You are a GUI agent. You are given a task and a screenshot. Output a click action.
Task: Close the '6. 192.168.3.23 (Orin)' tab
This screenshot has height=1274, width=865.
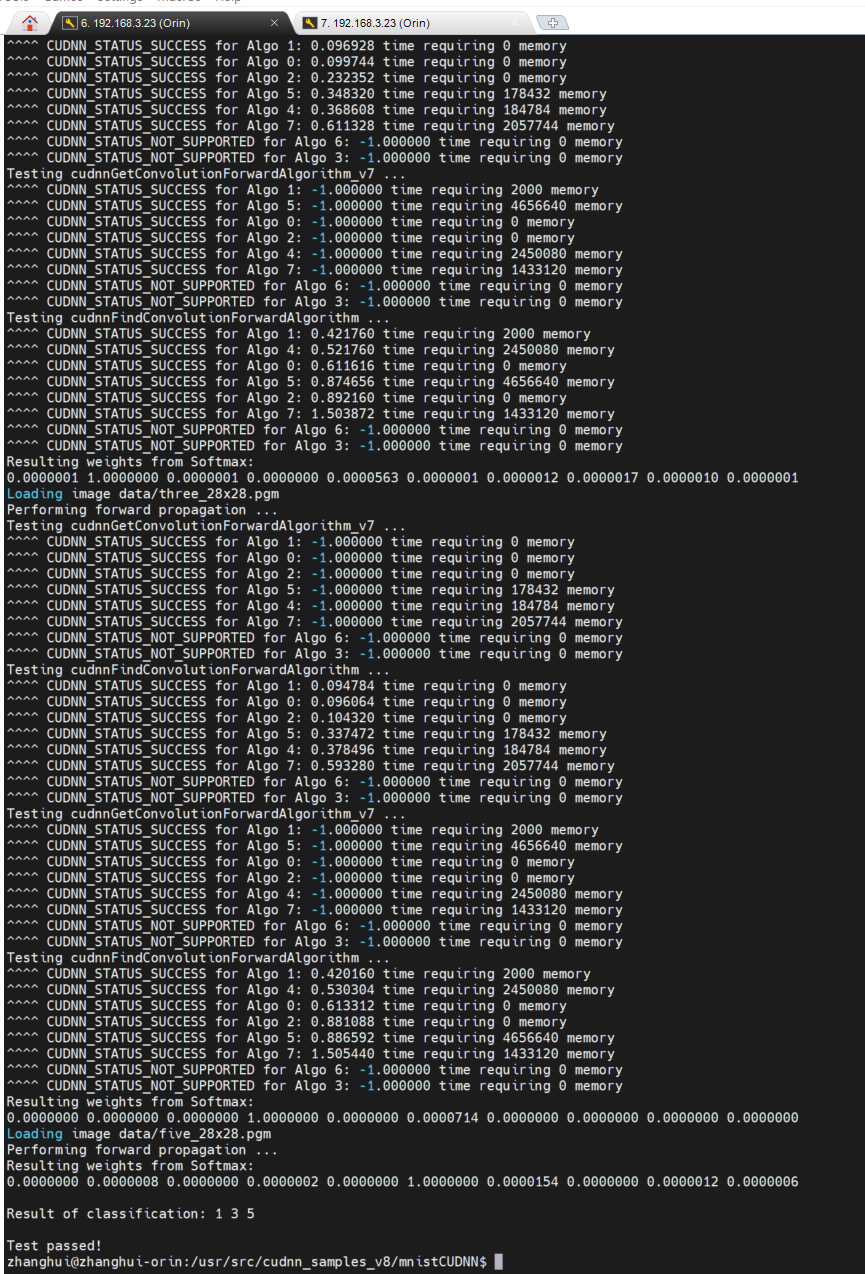point(275,22)
